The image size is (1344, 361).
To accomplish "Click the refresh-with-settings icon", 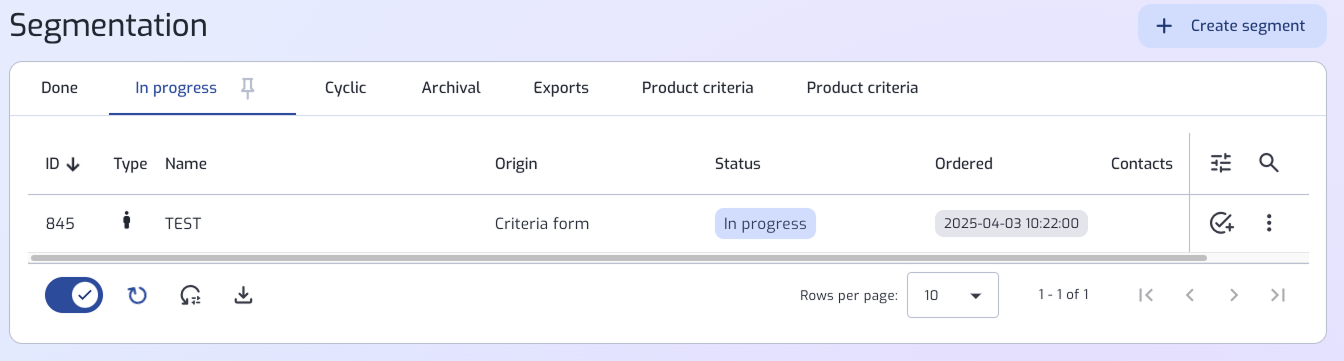I will tap(190, 295).
